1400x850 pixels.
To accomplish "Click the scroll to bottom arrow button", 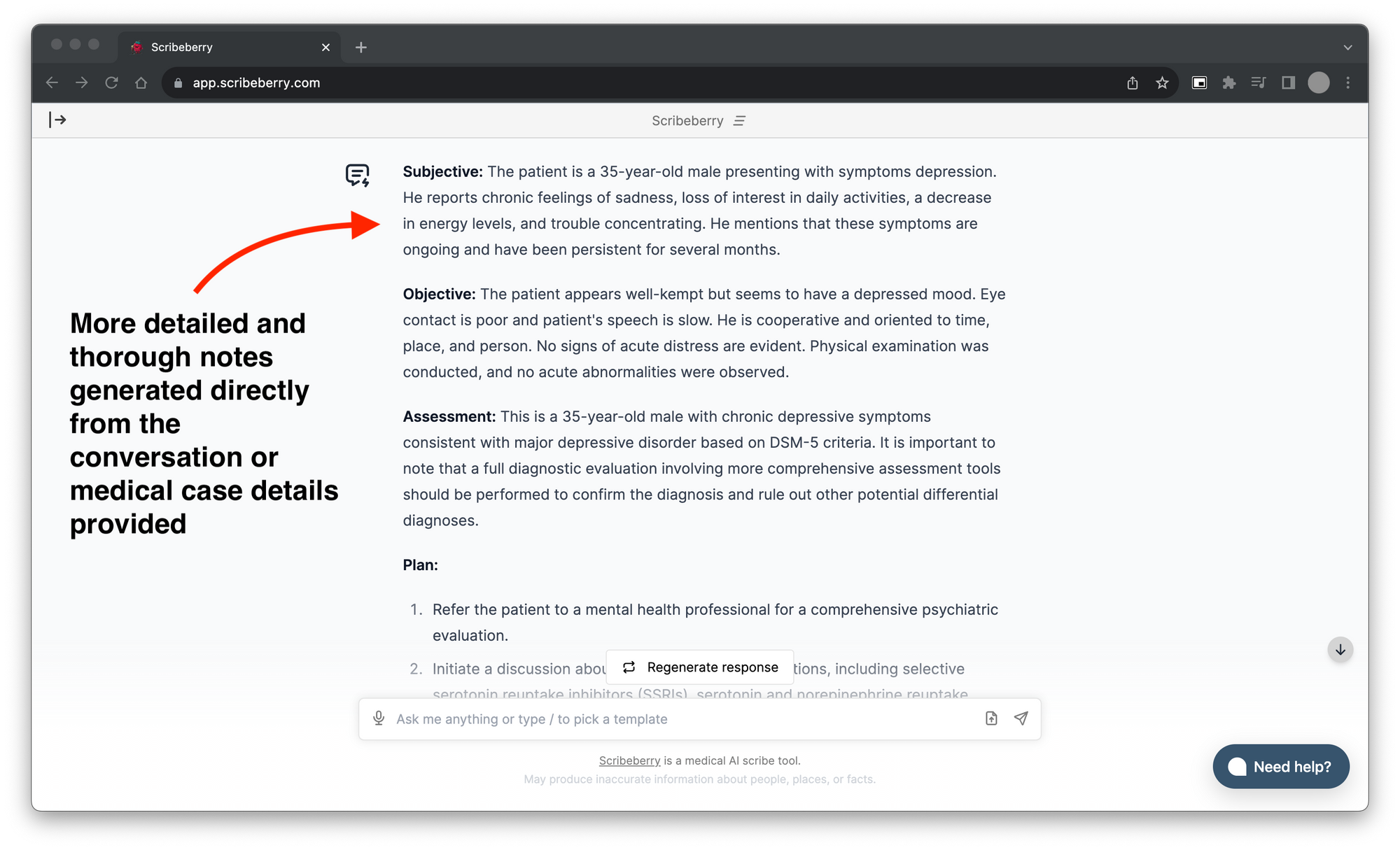I will click(x=1340, y=650).
